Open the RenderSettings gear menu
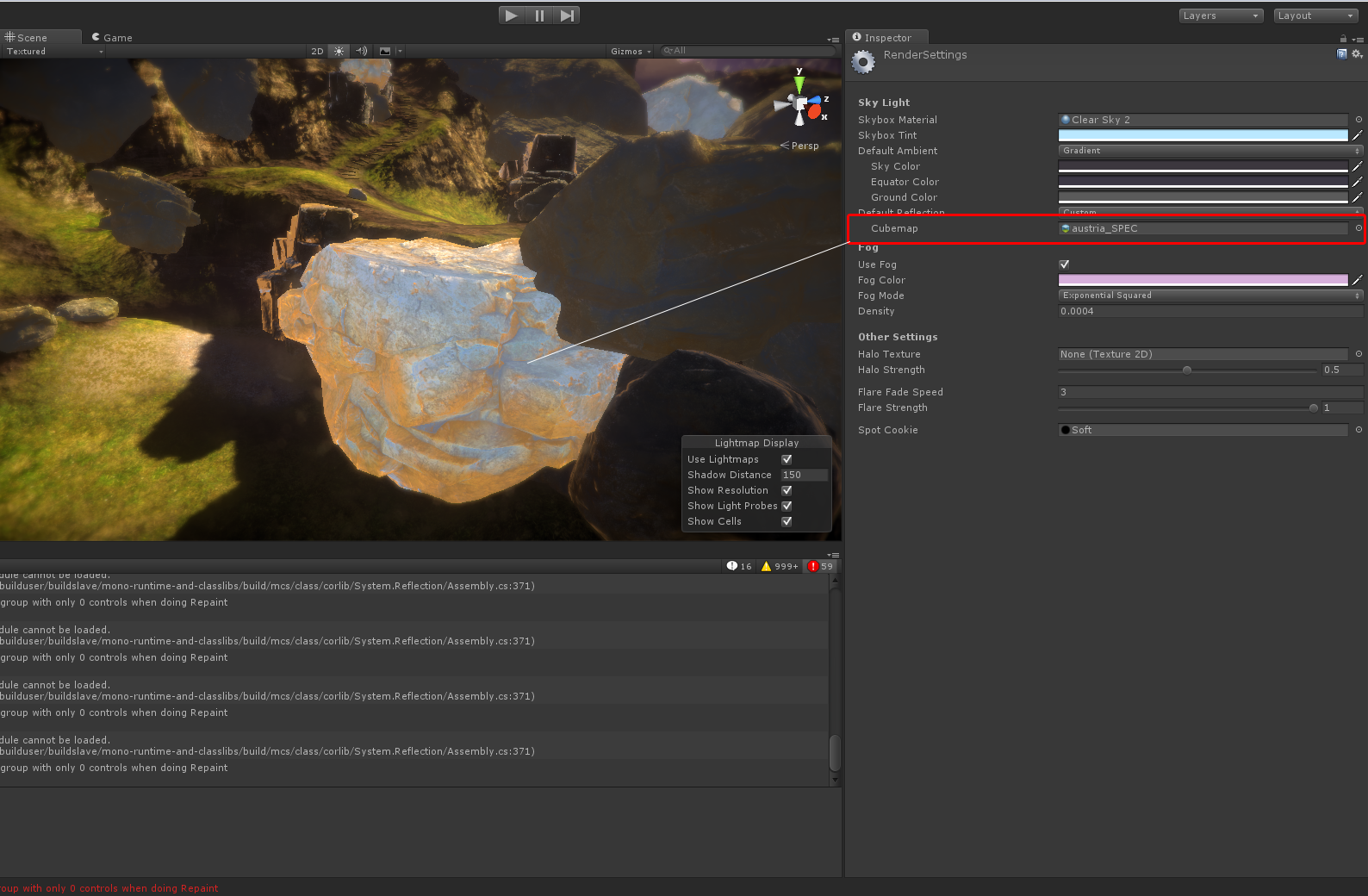The width and height of the screenshot is (1368, 896). 1358,54
